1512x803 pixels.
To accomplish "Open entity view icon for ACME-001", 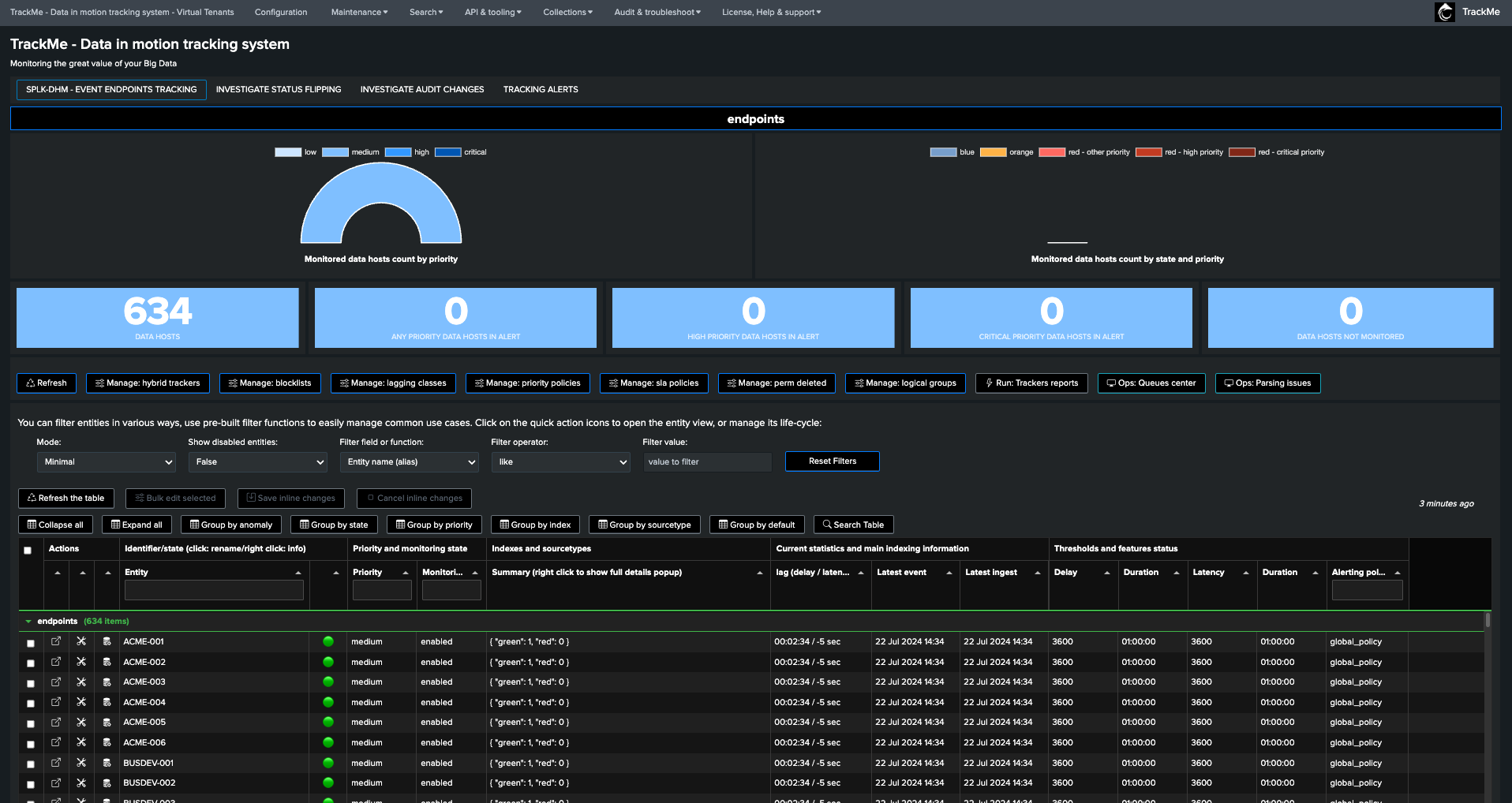I will coord(56,641).
